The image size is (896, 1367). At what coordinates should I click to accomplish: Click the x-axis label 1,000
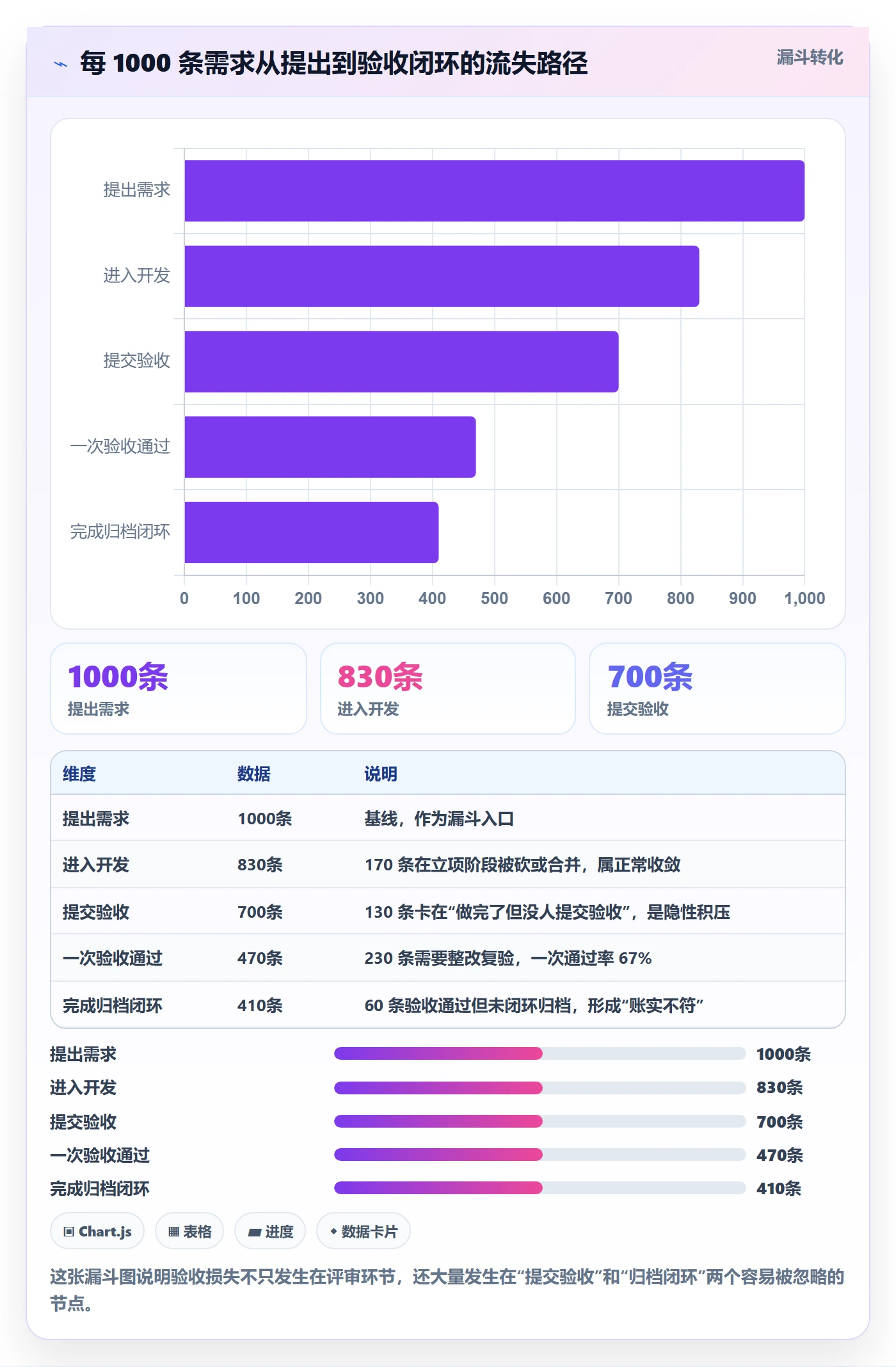tap(804, 598)
